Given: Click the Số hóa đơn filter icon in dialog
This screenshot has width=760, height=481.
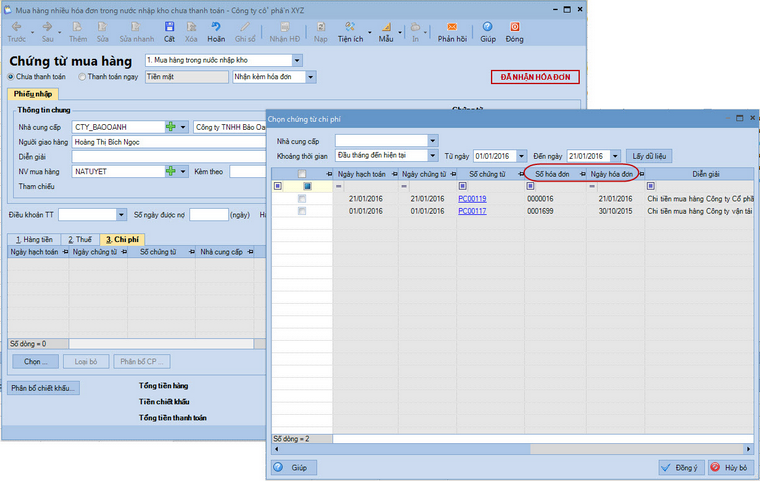Looking at the screenshot, I should [x=530, y=186].
